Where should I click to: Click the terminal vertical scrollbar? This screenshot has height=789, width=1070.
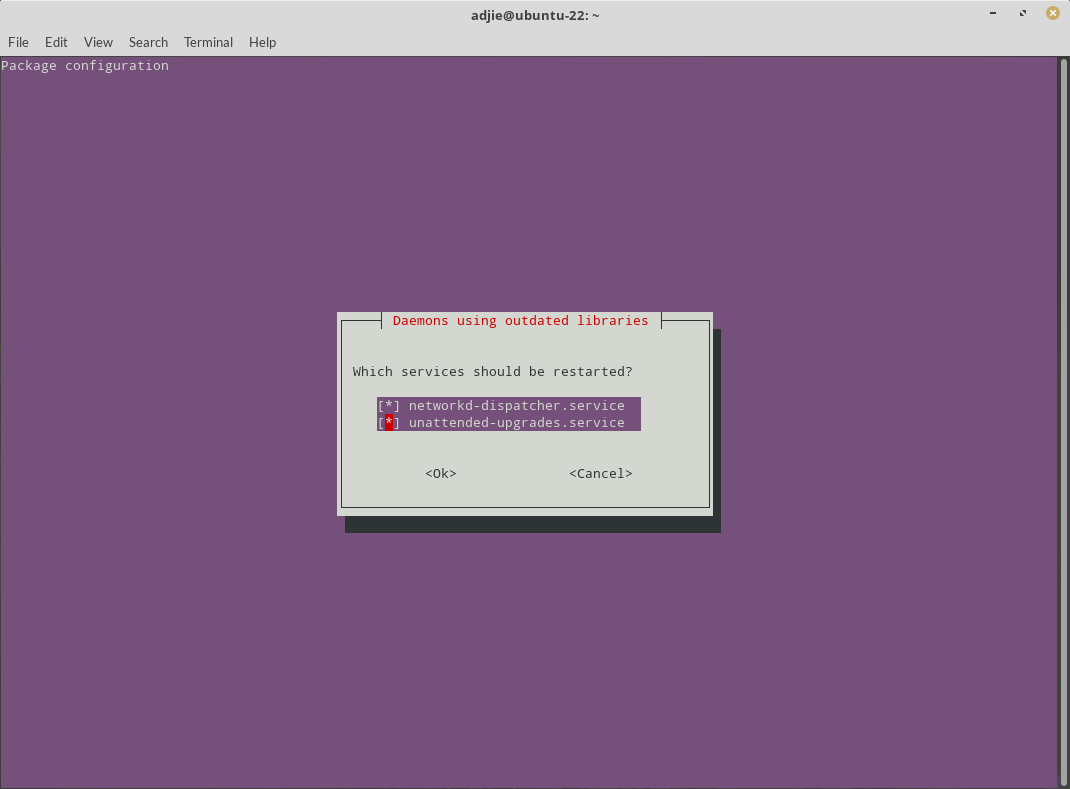(1063, 422)
